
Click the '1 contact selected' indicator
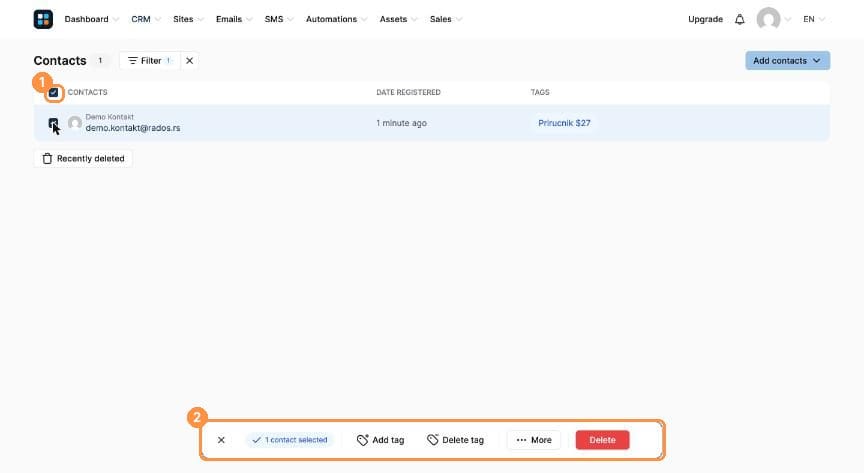tap(290, 440)
